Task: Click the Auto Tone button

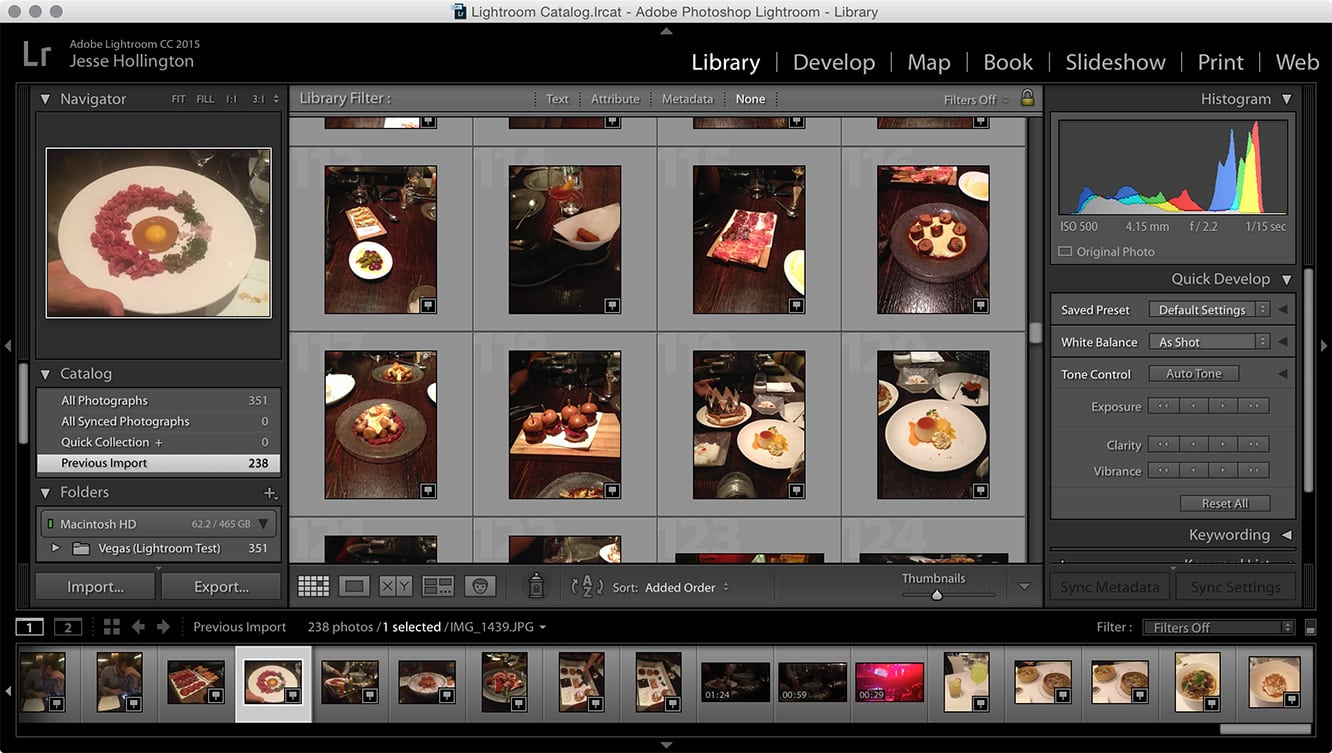Action: tap(1193, 374)
